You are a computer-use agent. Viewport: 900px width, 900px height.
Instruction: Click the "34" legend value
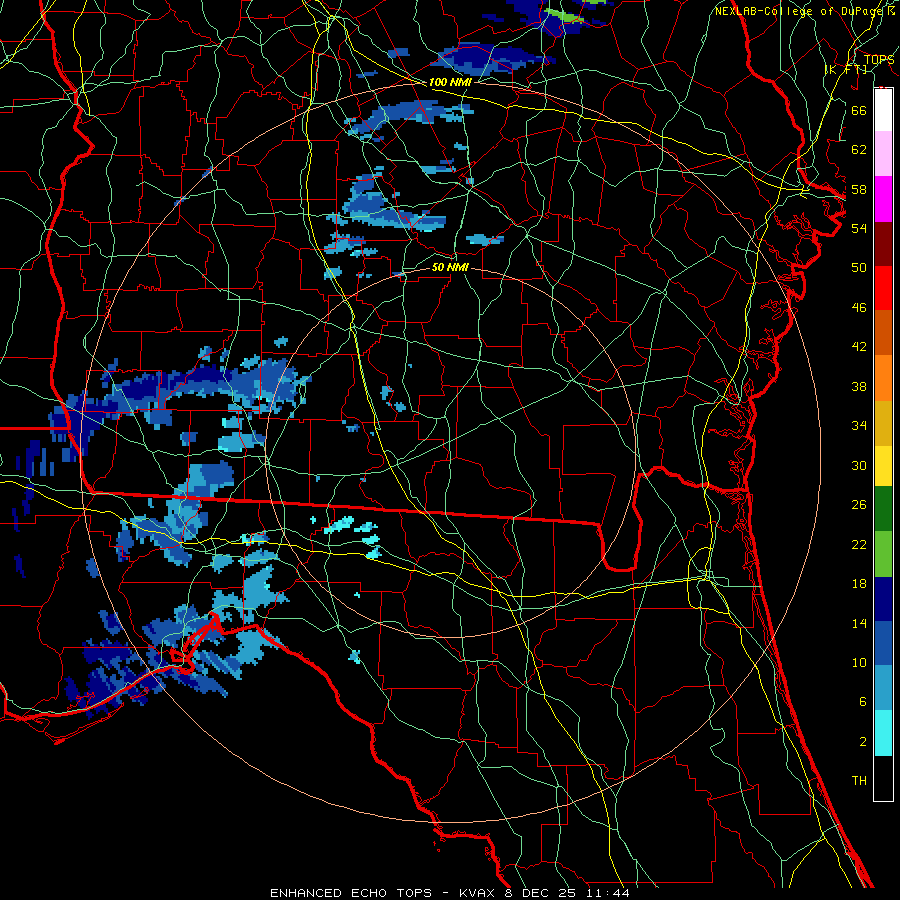pyautogui.click(x=859, y=425)
